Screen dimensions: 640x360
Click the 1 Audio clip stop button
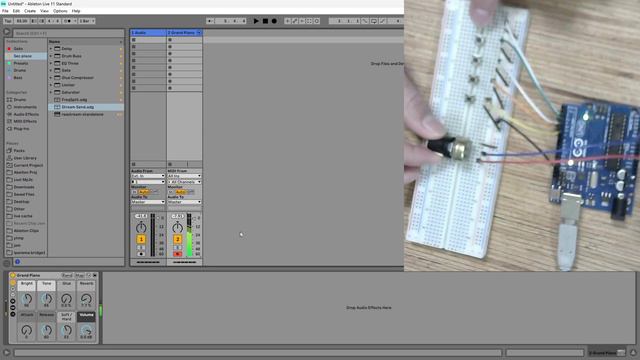pos(133,164)
